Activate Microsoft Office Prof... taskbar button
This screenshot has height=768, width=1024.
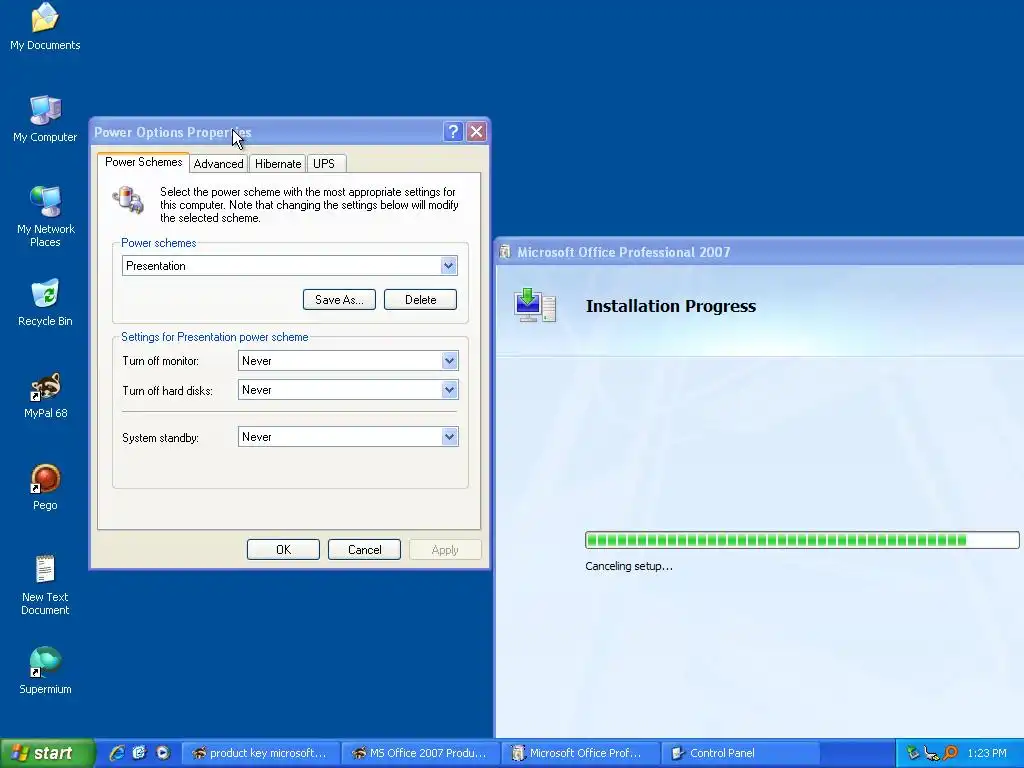coord(581,753)
